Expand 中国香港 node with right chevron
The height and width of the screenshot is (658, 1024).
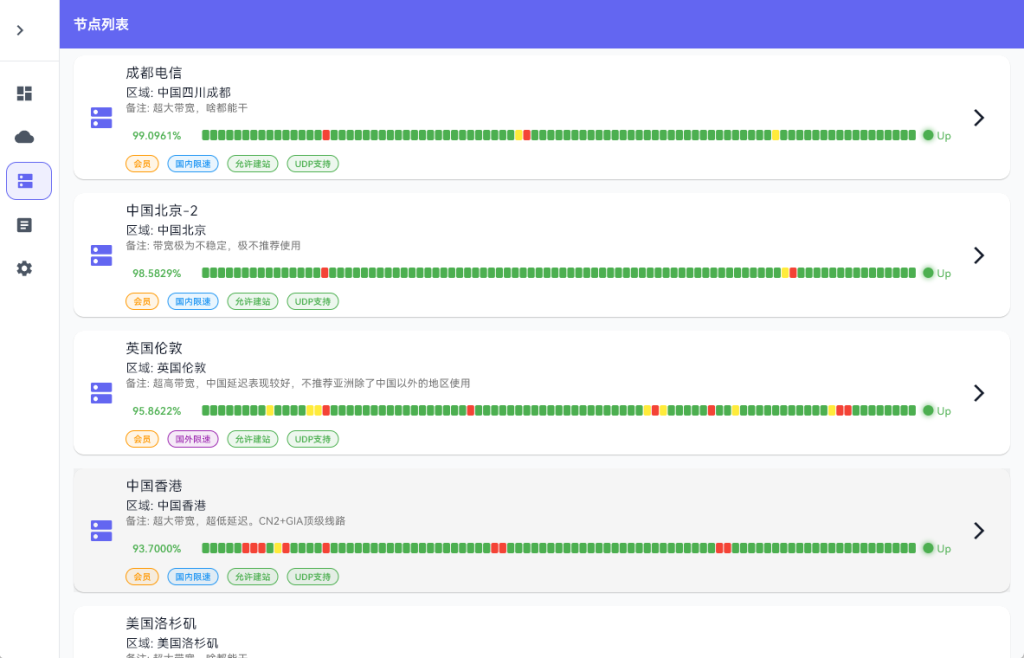coord(978,530)
